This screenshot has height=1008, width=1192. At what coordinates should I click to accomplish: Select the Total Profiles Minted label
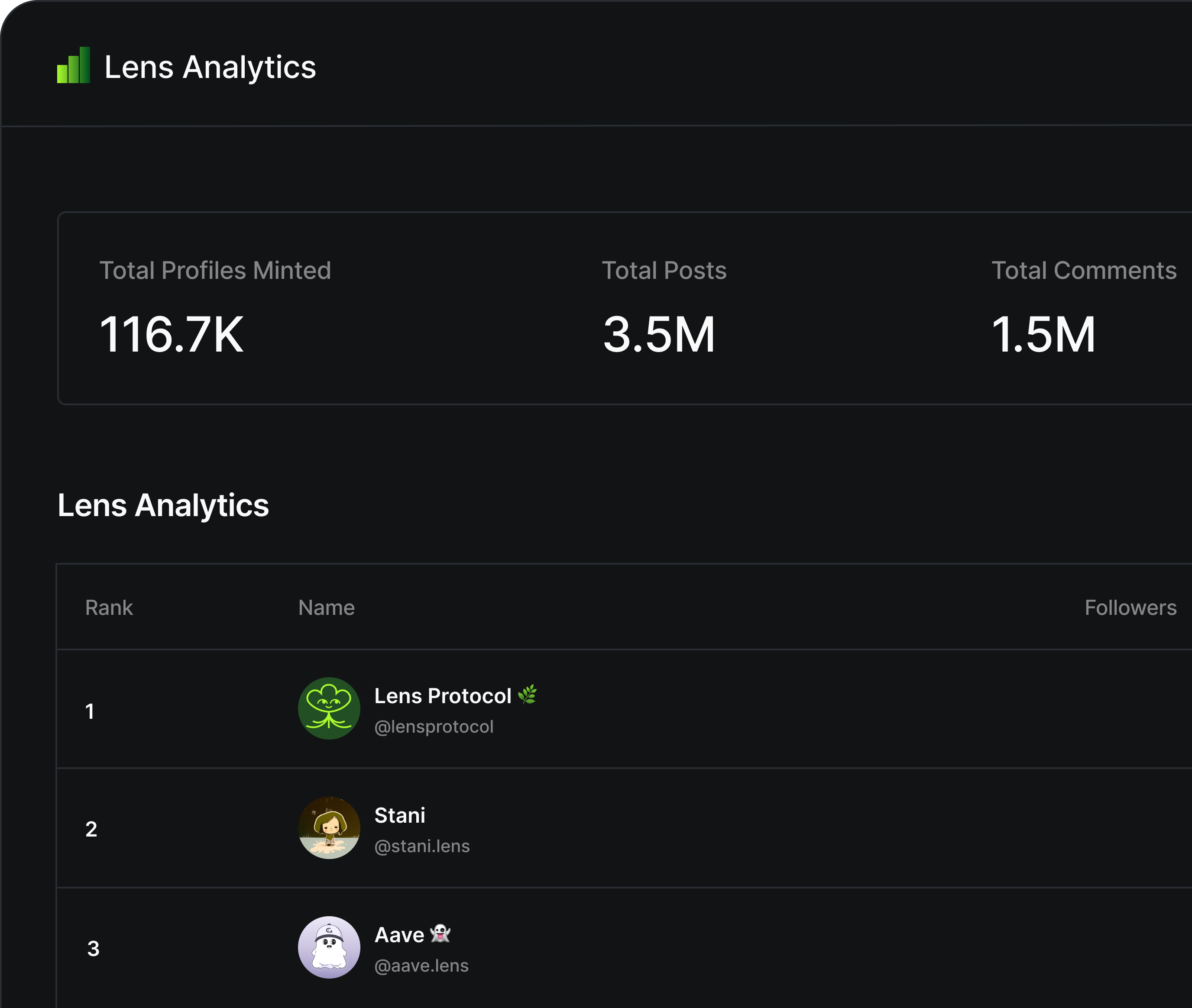pyautogui.click(x=215, y=270)
